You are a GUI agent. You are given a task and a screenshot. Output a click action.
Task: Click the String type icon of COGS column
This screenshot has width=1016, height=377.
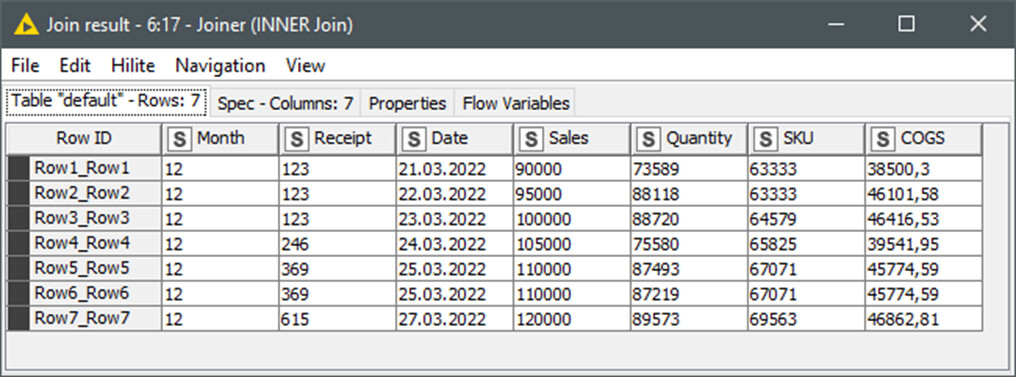click(882, 139)
